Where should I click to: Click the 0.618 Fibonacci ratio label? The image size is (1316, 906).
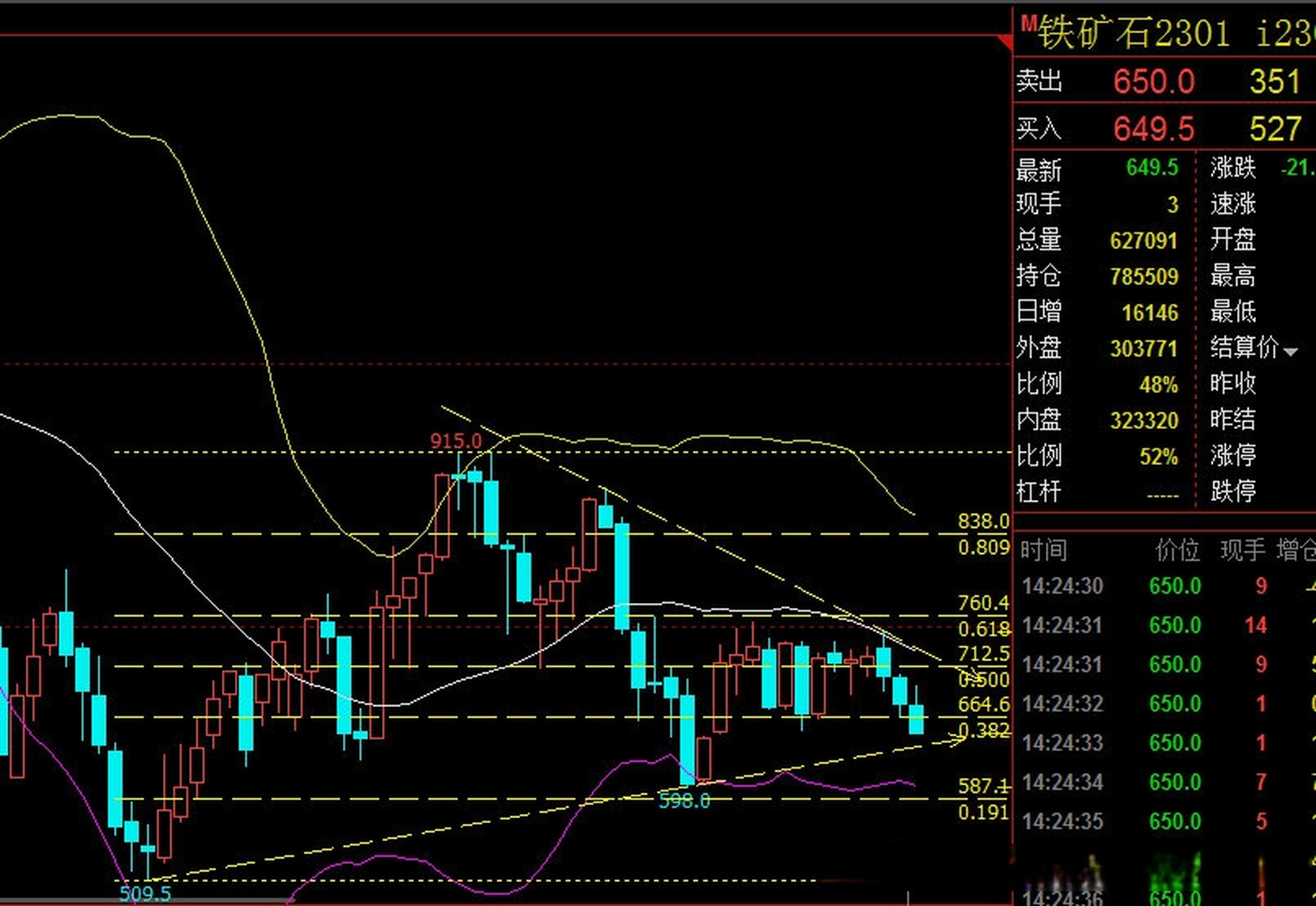tap(983, 629)
